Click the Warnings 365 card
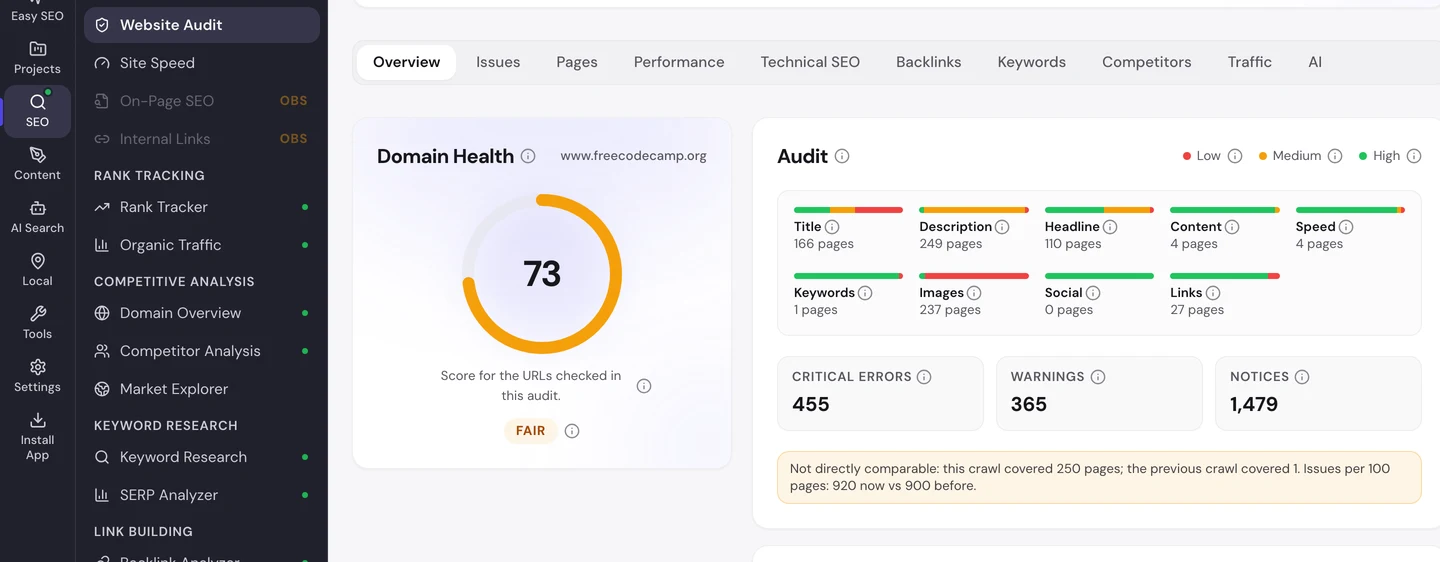Screen dimensions: 1440x562 tap(1099, 394)
